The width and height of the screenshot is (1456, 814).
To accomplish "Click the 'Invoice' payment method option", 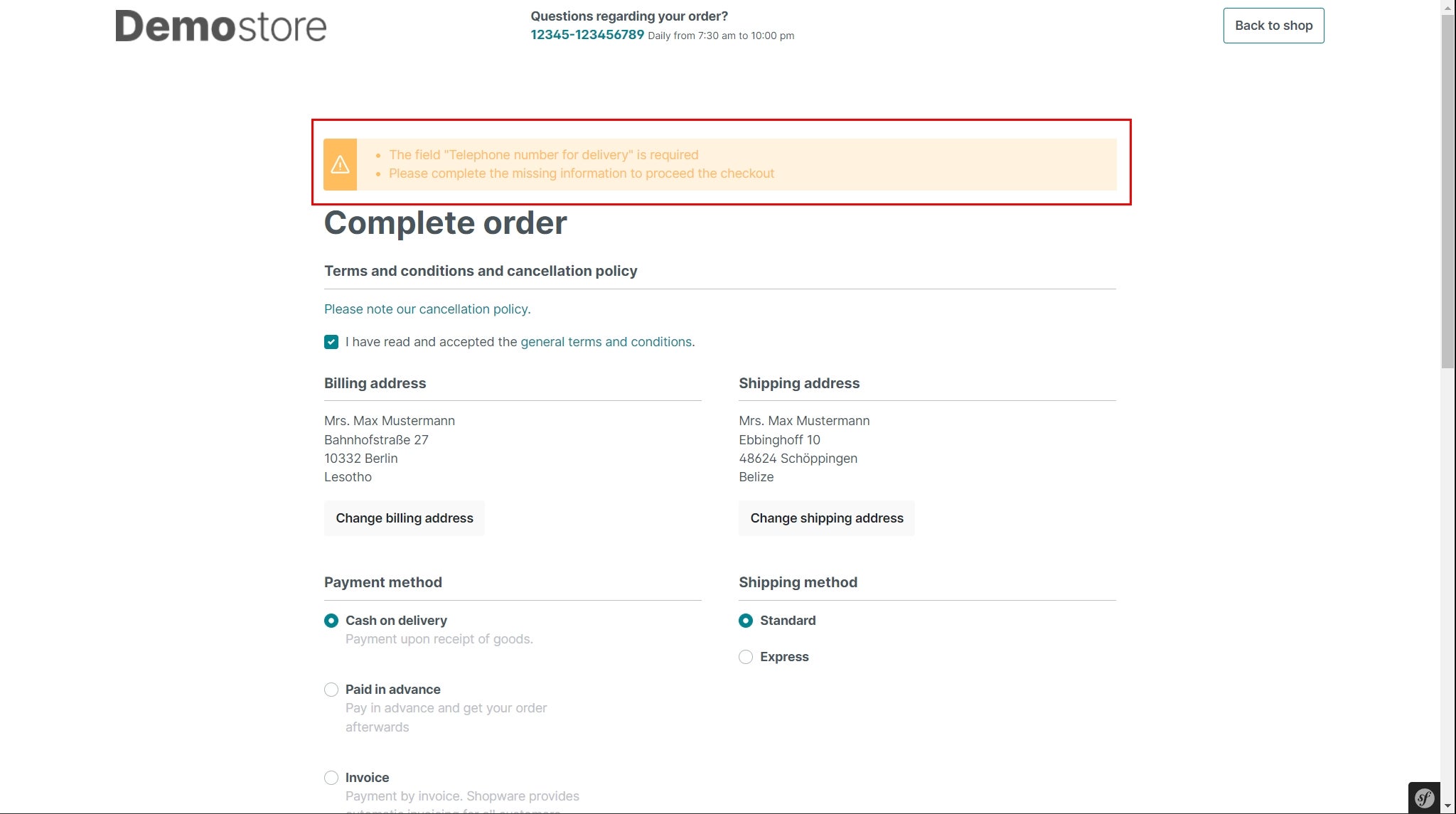I will click(331, 778).
